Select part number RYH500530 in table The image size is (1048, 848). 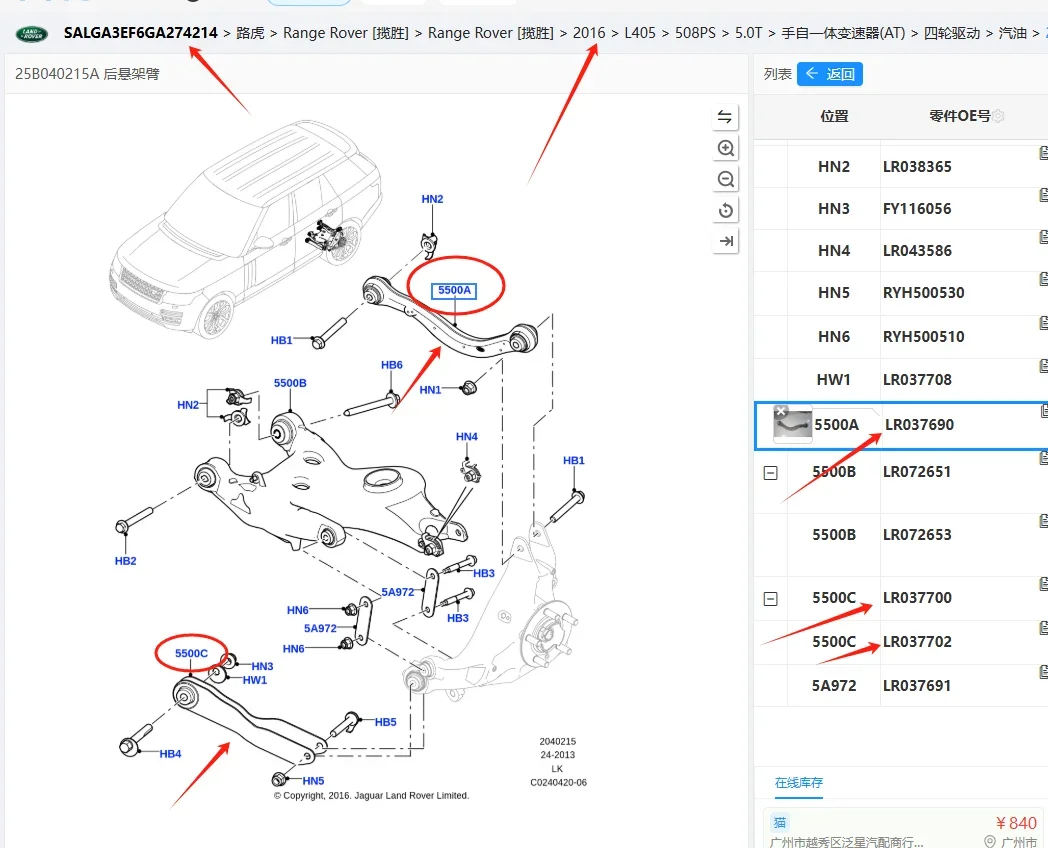click(924, 293)
